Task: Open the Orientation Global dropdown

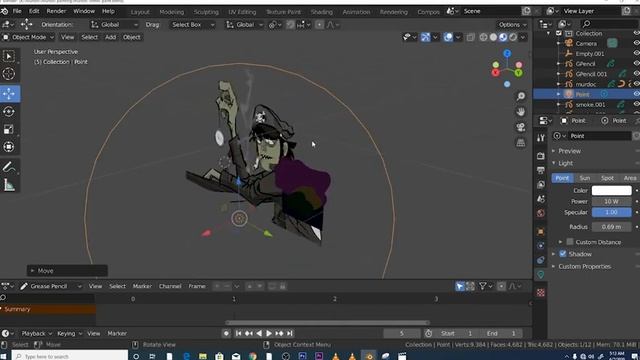Action: tap(114, 24)
